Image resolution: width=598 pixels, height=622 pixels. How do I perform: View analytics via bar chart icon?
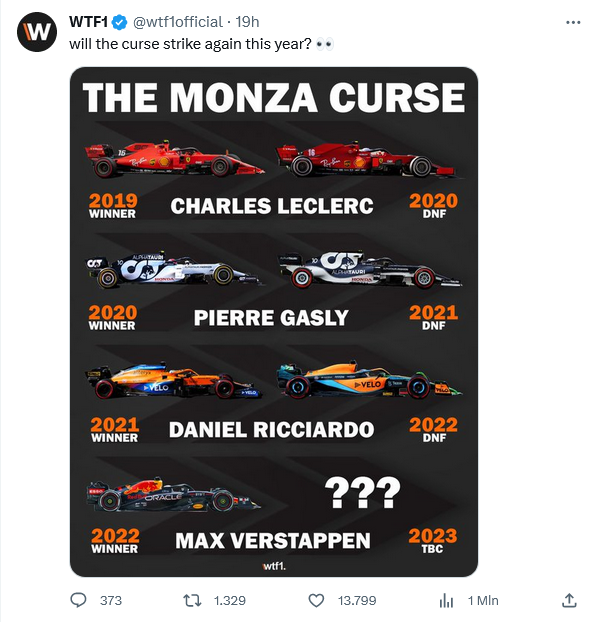tap(446, 601)
